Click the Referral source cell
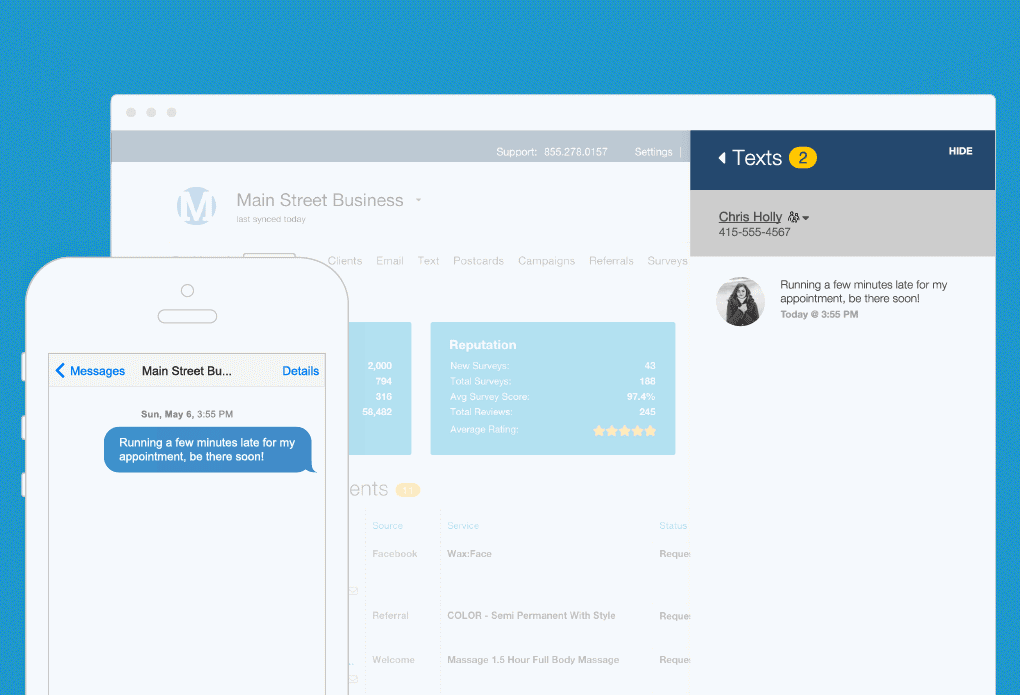Image resolution: width=1020 pixels, height=695 pixels. 390,616
